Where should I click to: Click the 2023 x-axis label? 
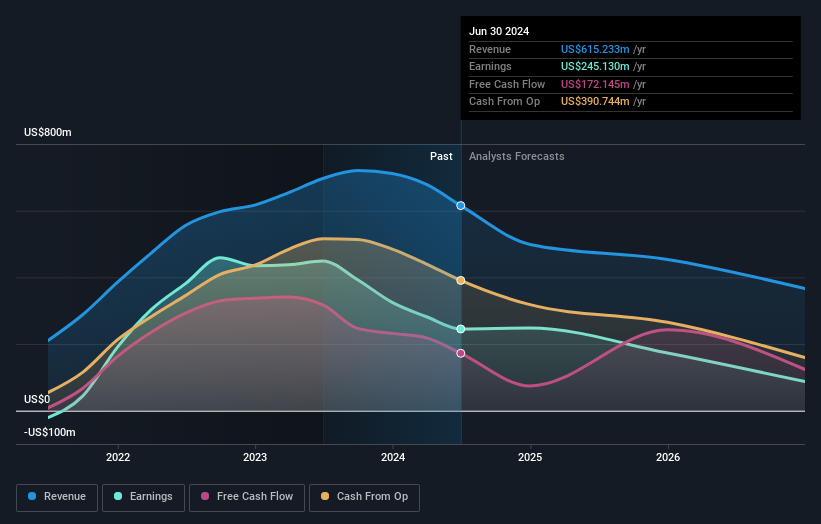tap(255, 457)
